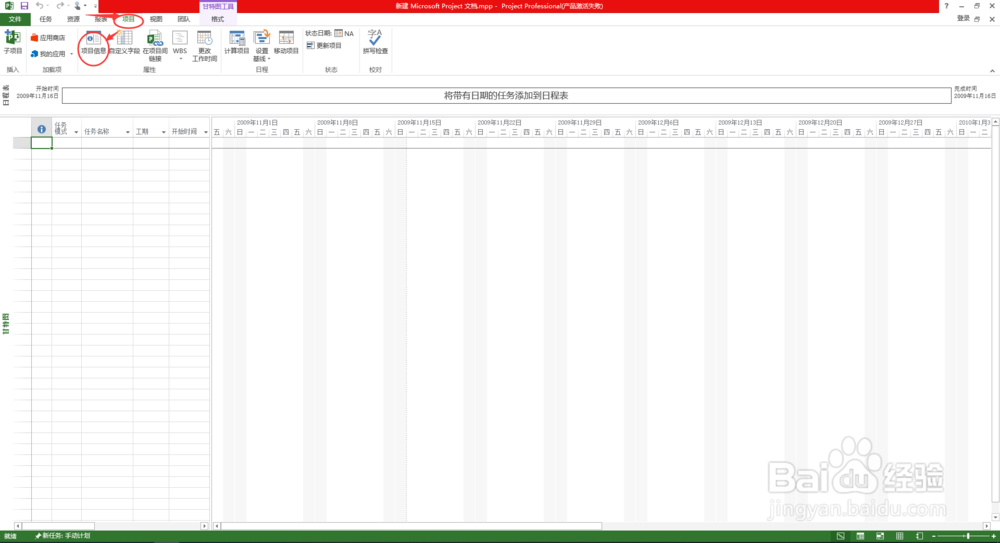Open the Undo history dropdown arrow
The width and height of the screenshot is (1000, 543).
pos(48,6)
